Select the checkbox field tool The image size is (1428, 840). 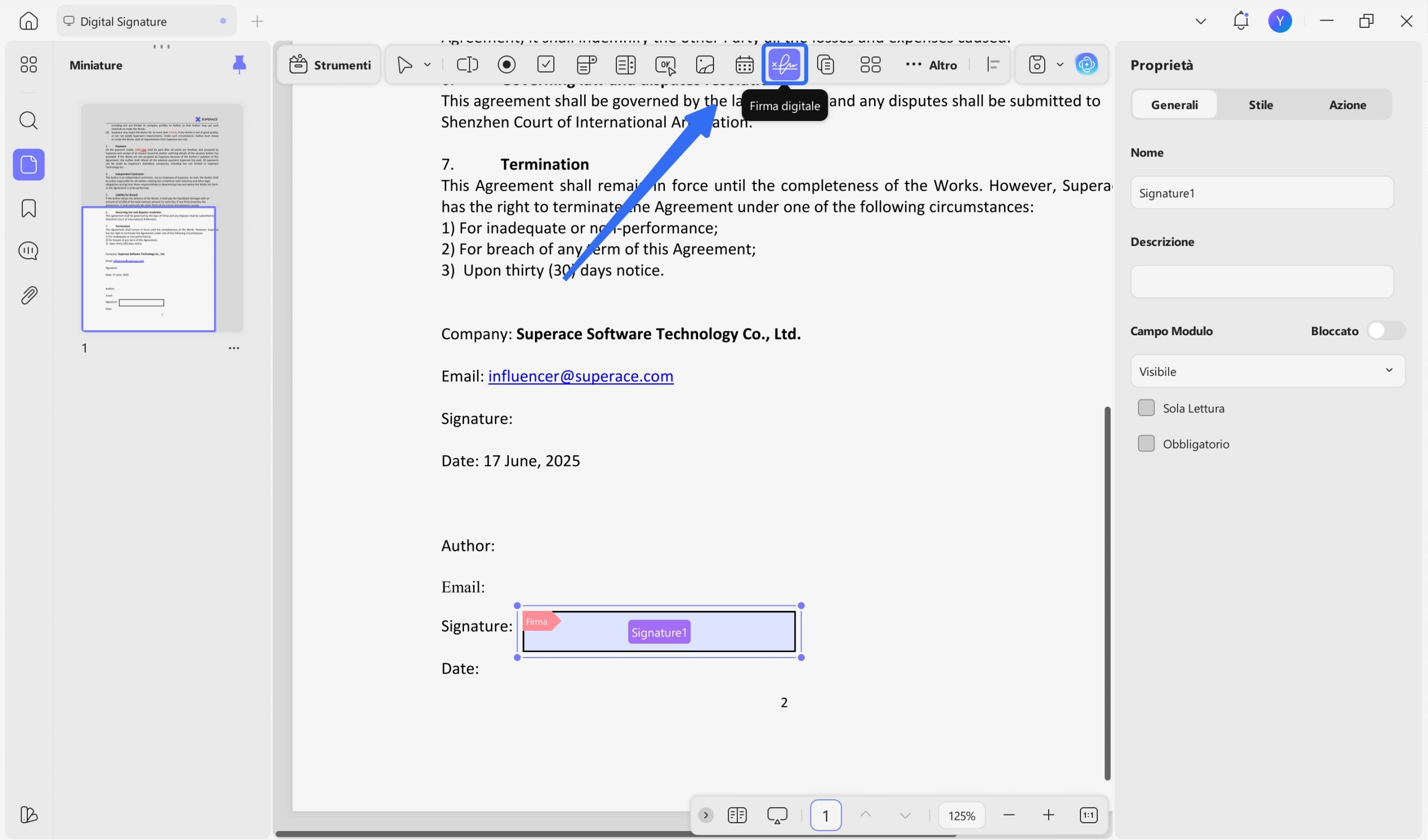click(546, 65)
